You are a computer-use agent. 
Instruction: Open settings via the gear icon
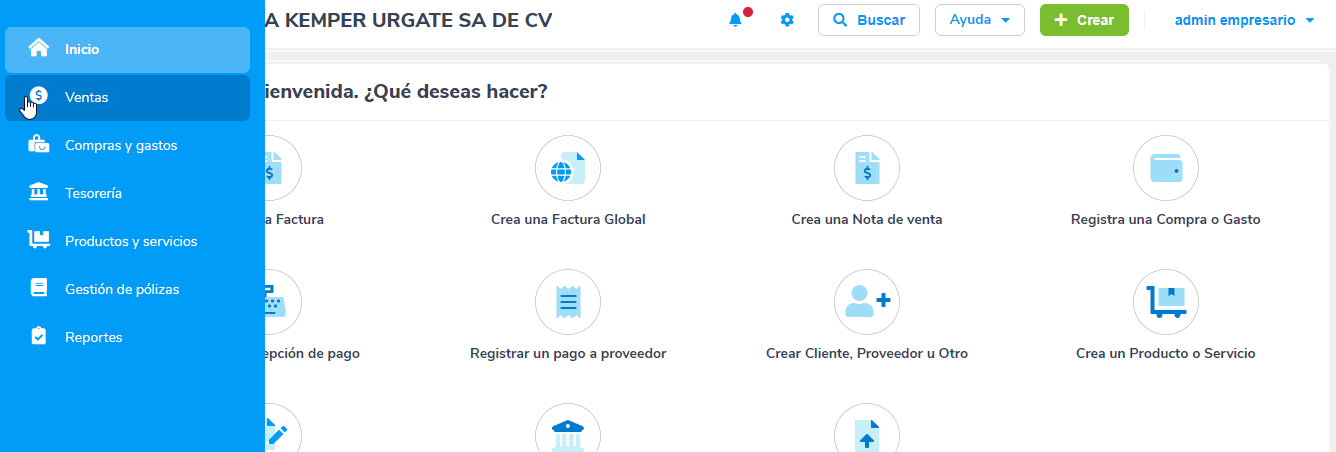click(787, 20)
